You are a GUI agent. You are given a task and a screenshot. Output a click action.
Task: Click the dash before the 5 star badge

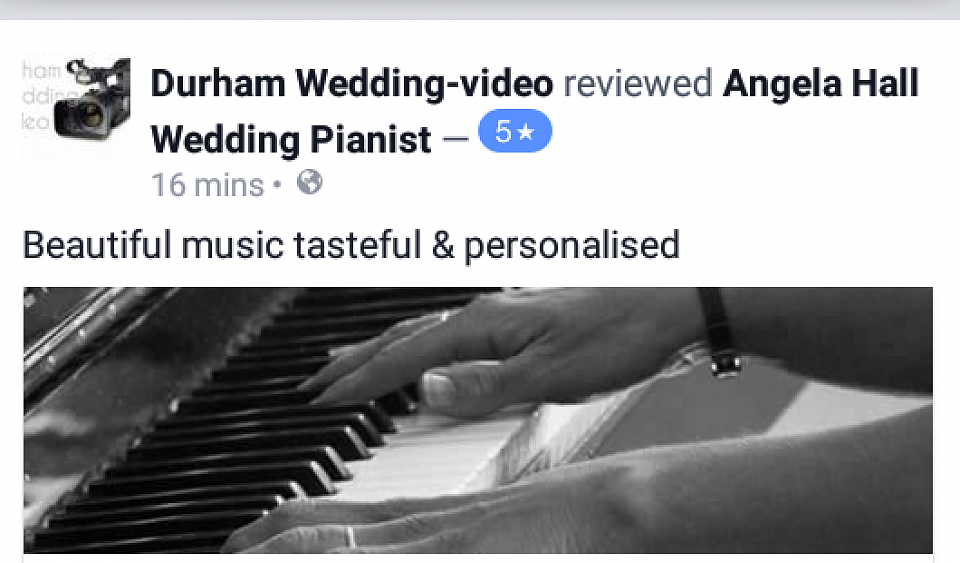tap(455, 139)
